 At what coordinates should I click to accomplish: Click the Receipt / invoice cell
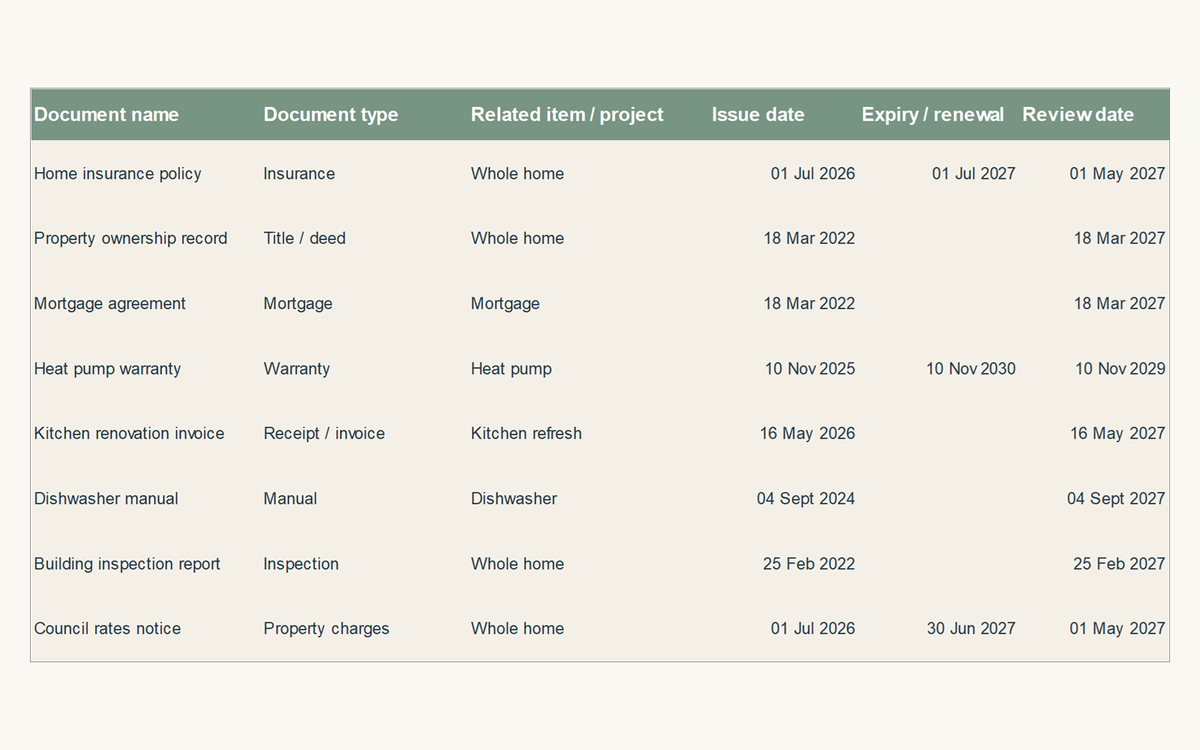(324, 433)
